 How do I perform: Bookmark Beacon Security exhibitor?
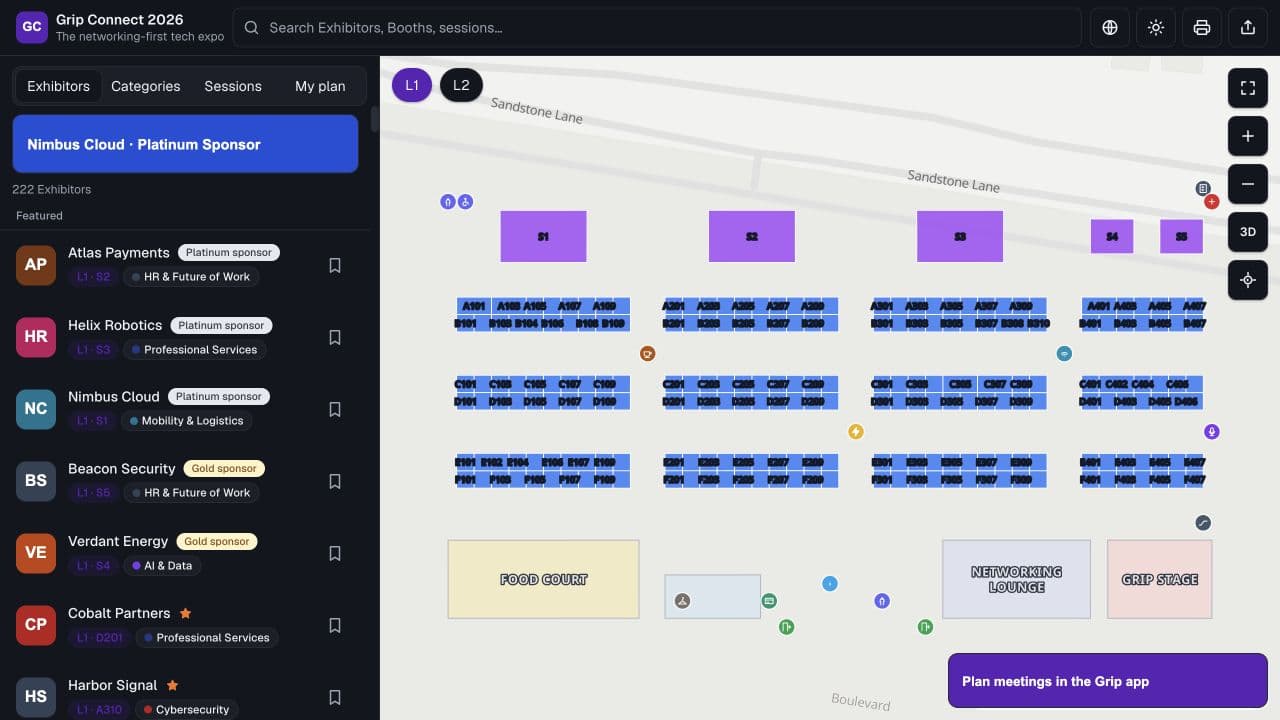coord(335,481)
